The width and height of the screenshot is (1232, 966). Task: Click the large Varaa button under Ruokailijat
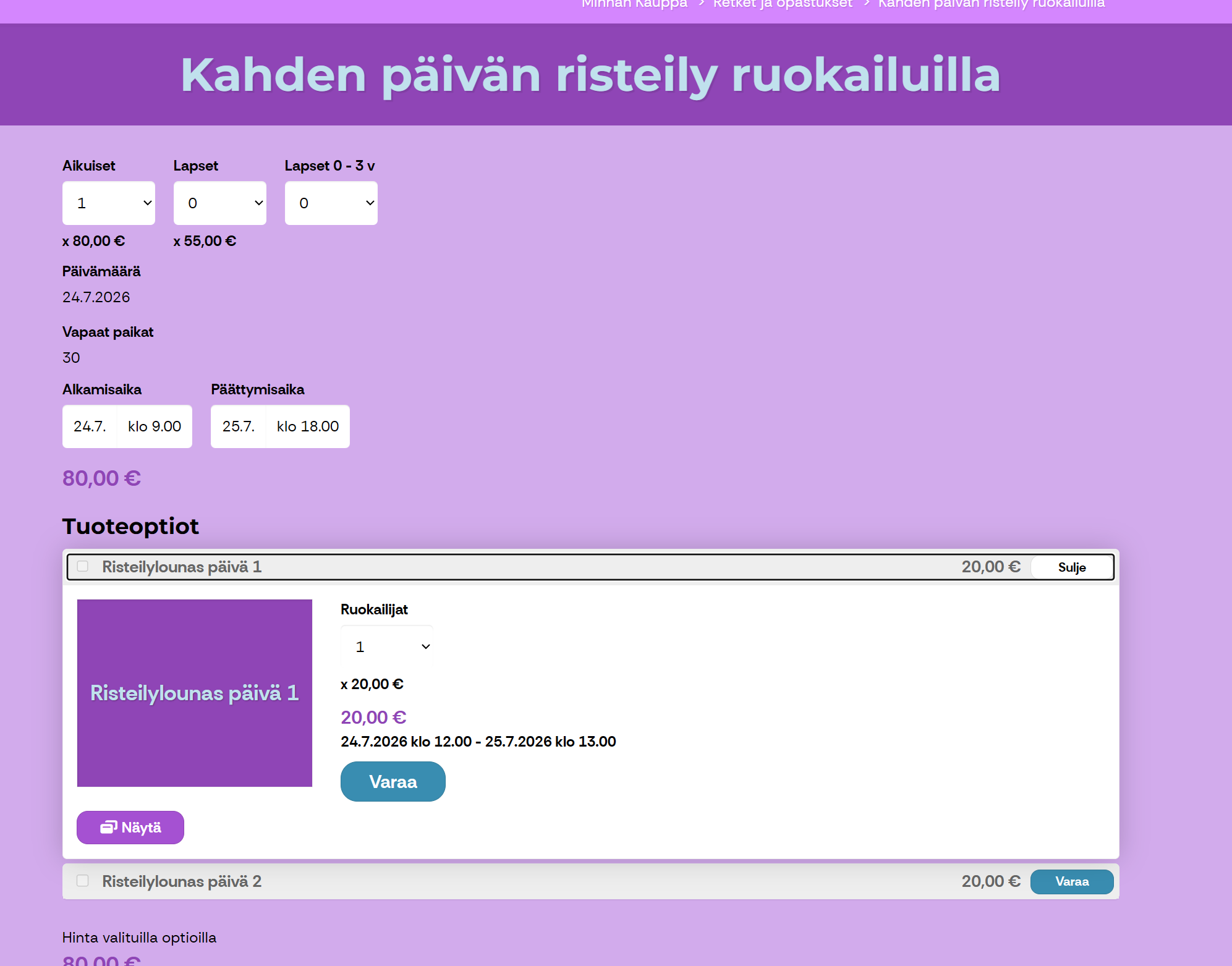393,782
